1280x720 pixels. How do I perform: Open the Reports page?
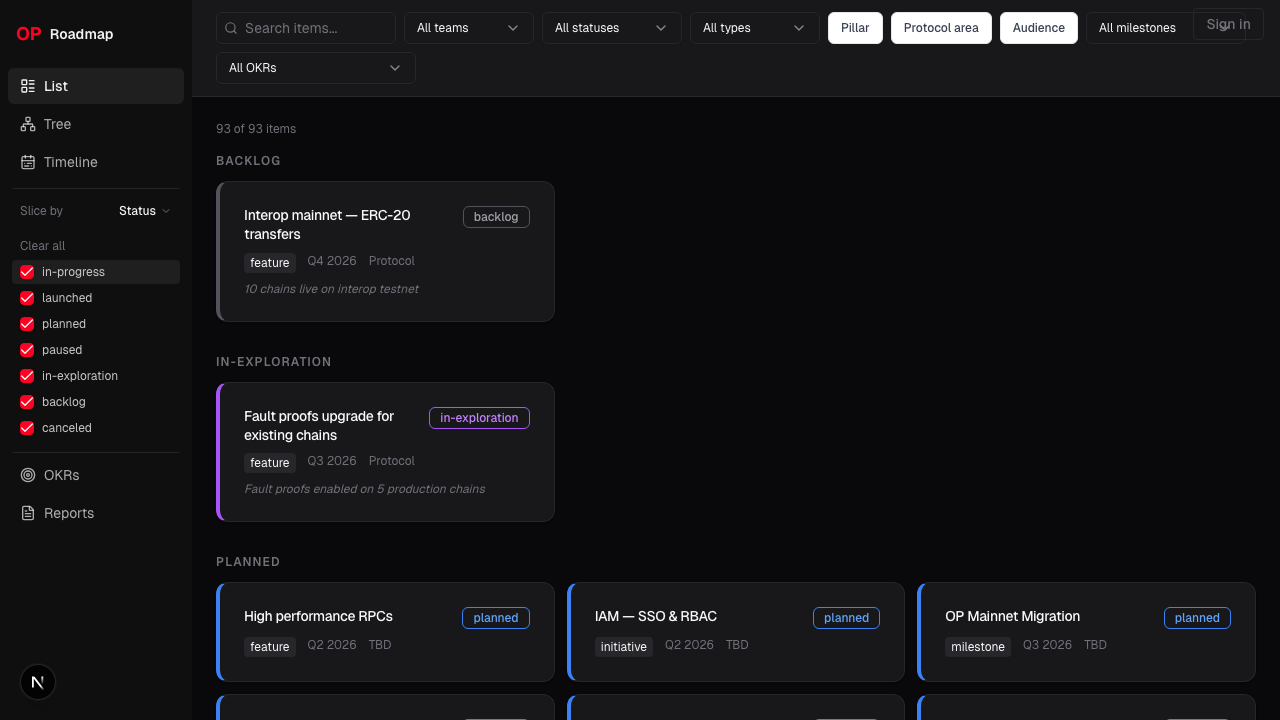[x=96, y=513]
